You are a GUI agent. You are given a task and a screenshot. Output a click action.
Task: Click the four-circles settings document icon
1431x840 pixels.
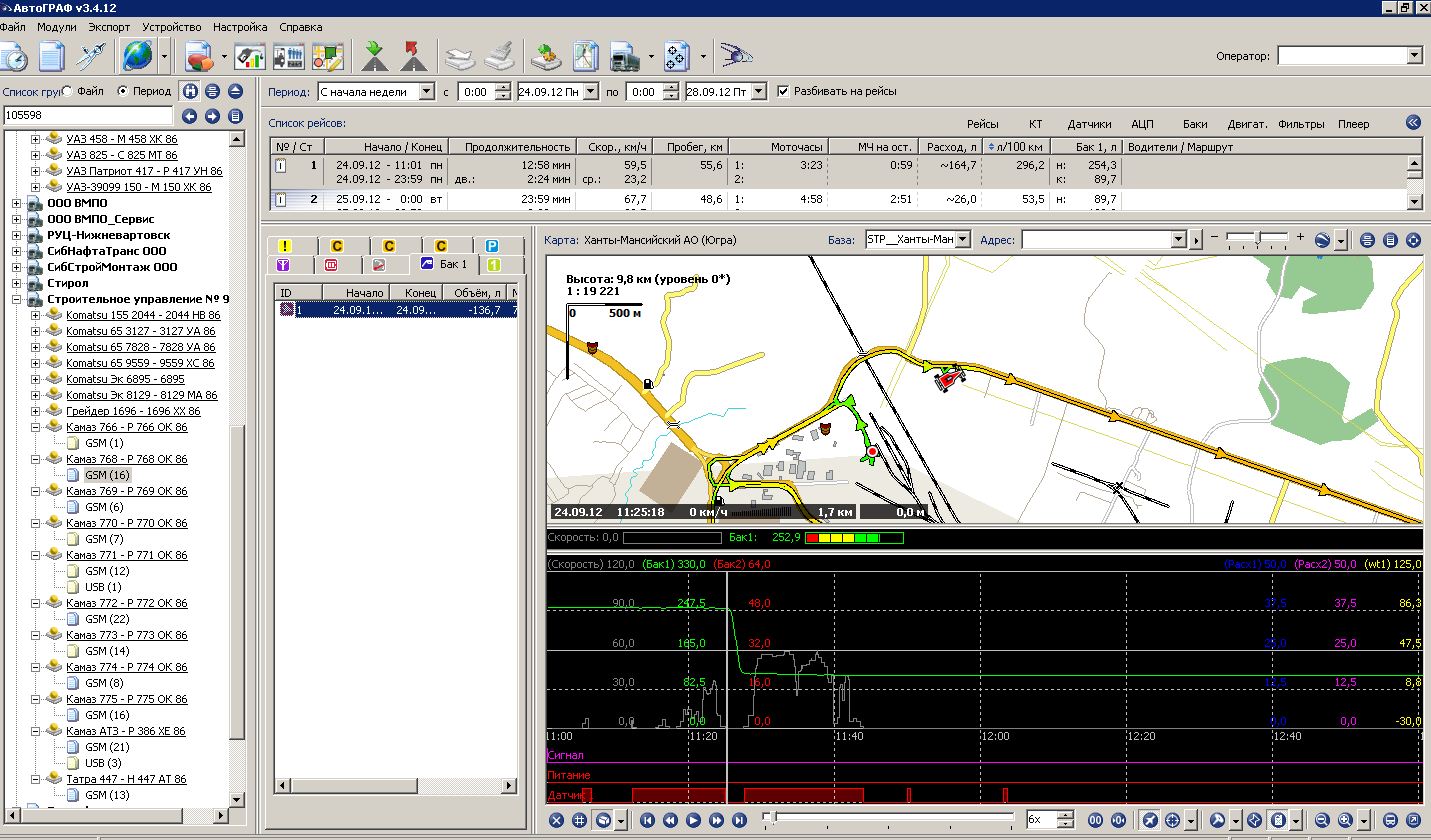678,57
